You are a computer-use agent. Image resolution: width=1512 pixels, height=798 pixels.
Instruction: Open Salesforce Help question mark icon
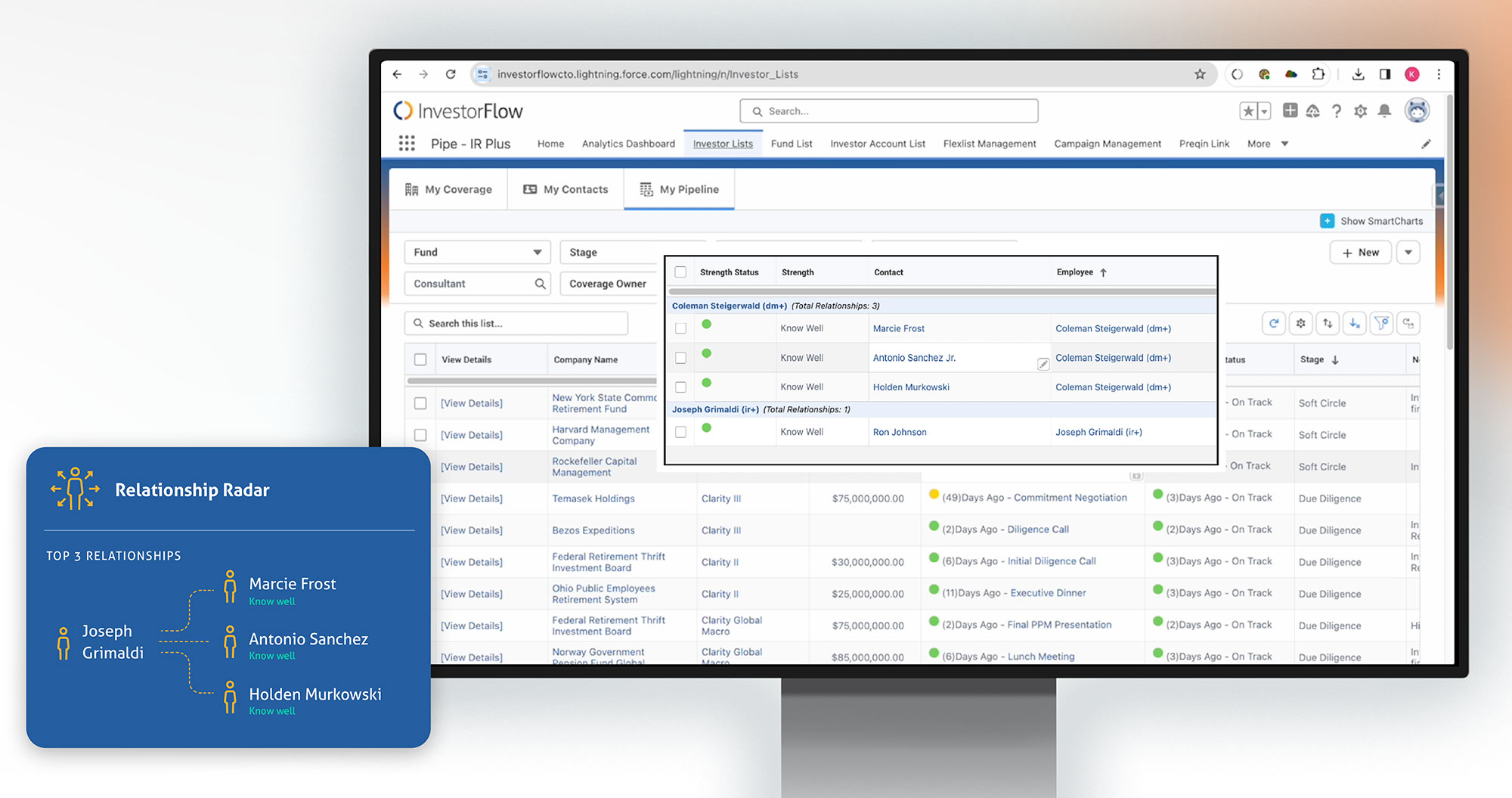click(1337, 110)
